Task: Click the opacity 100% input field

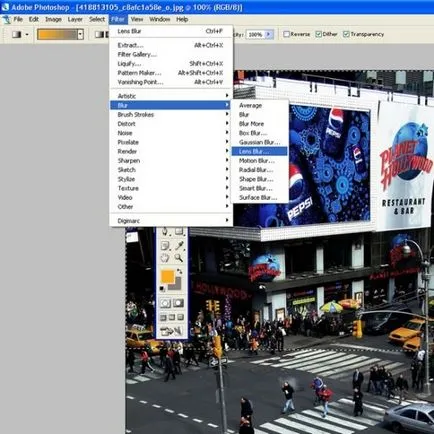Action: 255,34
